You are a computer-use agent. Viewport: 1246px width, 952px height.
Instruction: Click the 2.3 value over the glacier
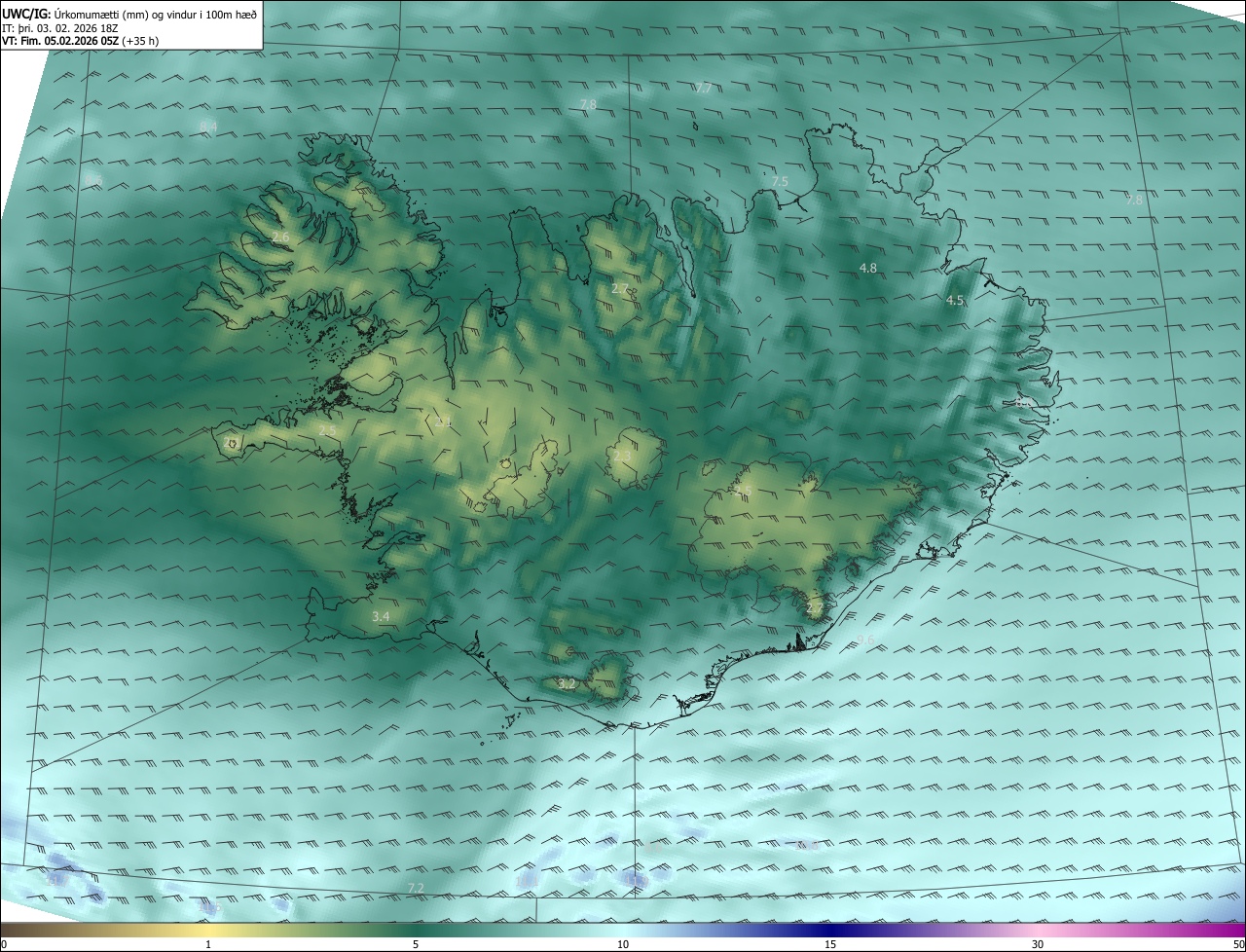tap(622, 456)
